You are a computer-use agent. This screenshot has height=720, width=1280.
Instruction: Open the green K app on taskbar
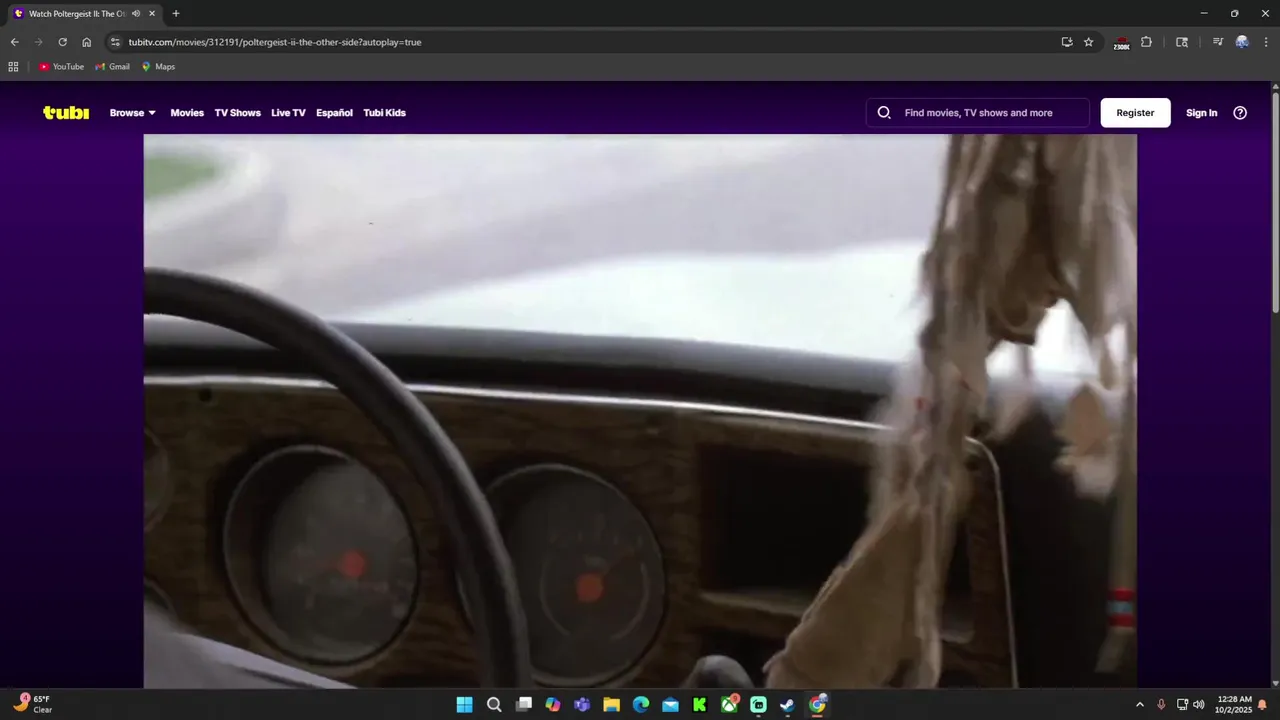(700, 705)
